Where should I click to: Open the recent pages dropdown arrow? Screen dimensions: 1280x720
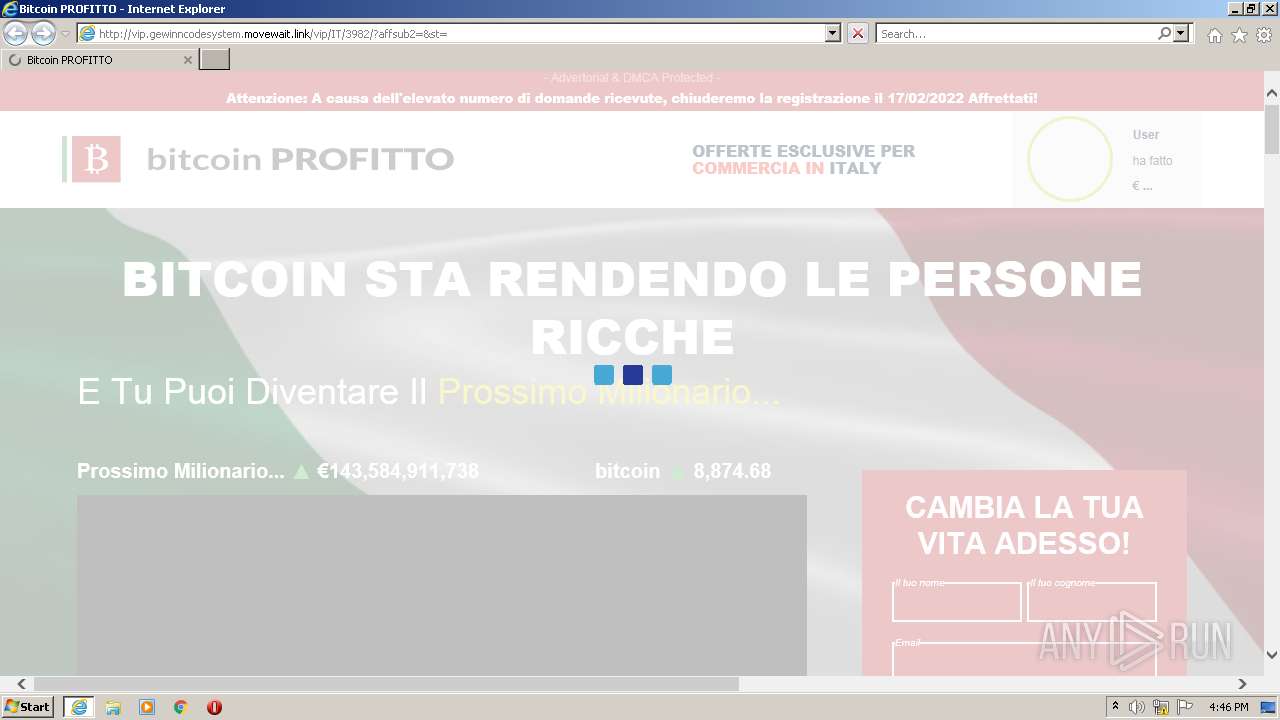point(65,34)
